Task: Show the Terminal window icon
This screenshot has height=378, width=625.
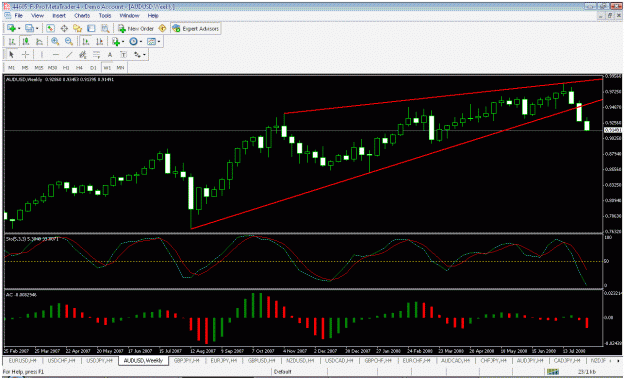Action: (x=91, y=28)
